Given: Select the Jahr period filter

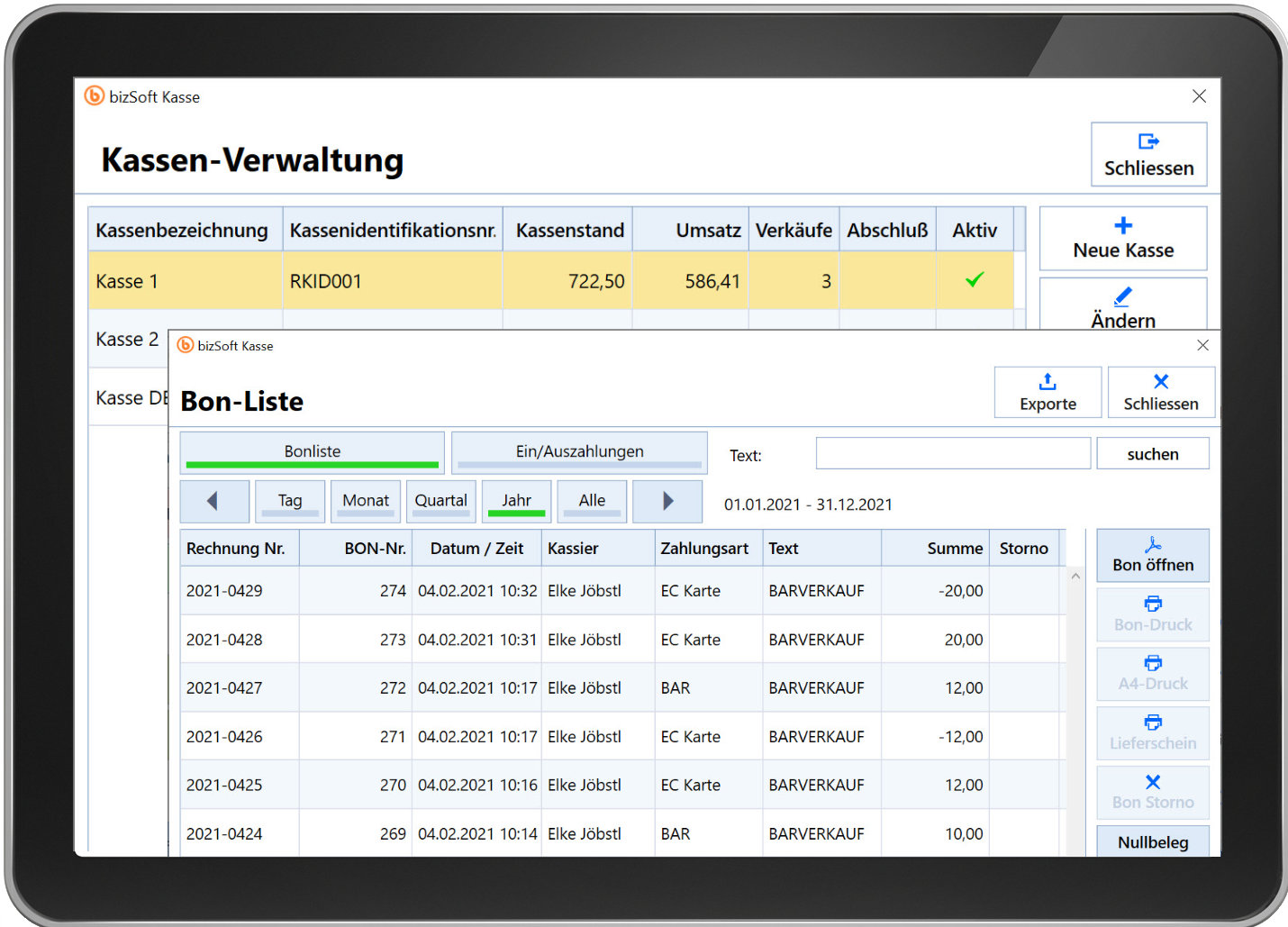Looking at the screenshot, I should tap(516, 502).
